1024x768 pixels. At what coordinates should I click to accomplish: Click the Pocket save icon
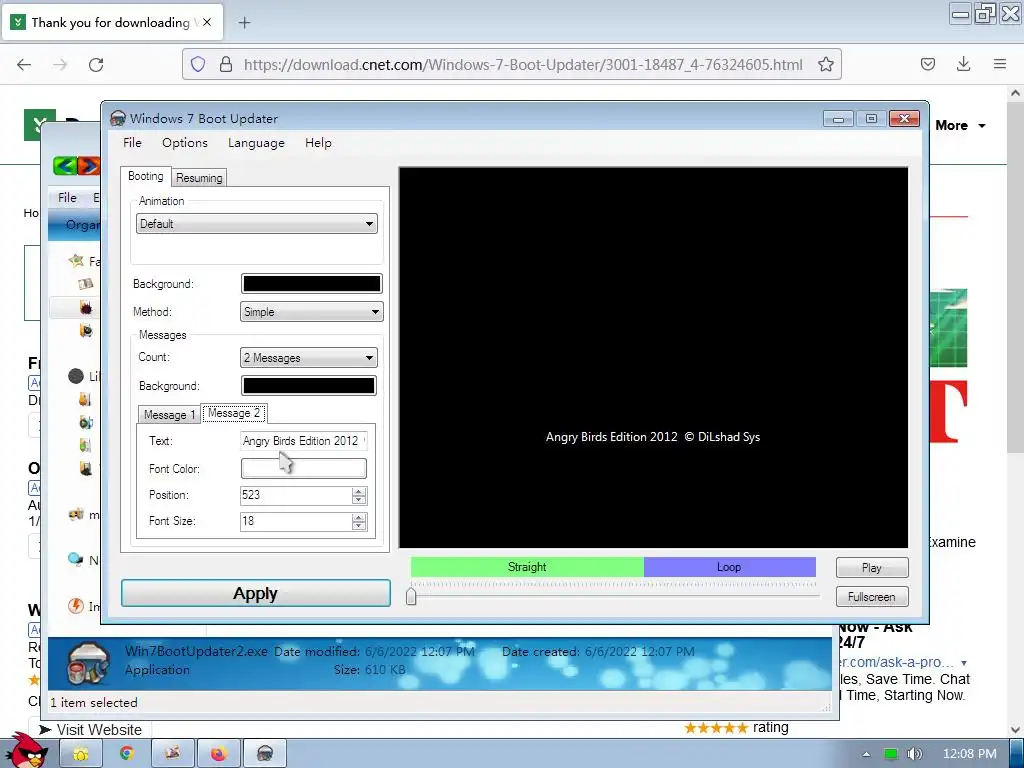click(928, 64)
